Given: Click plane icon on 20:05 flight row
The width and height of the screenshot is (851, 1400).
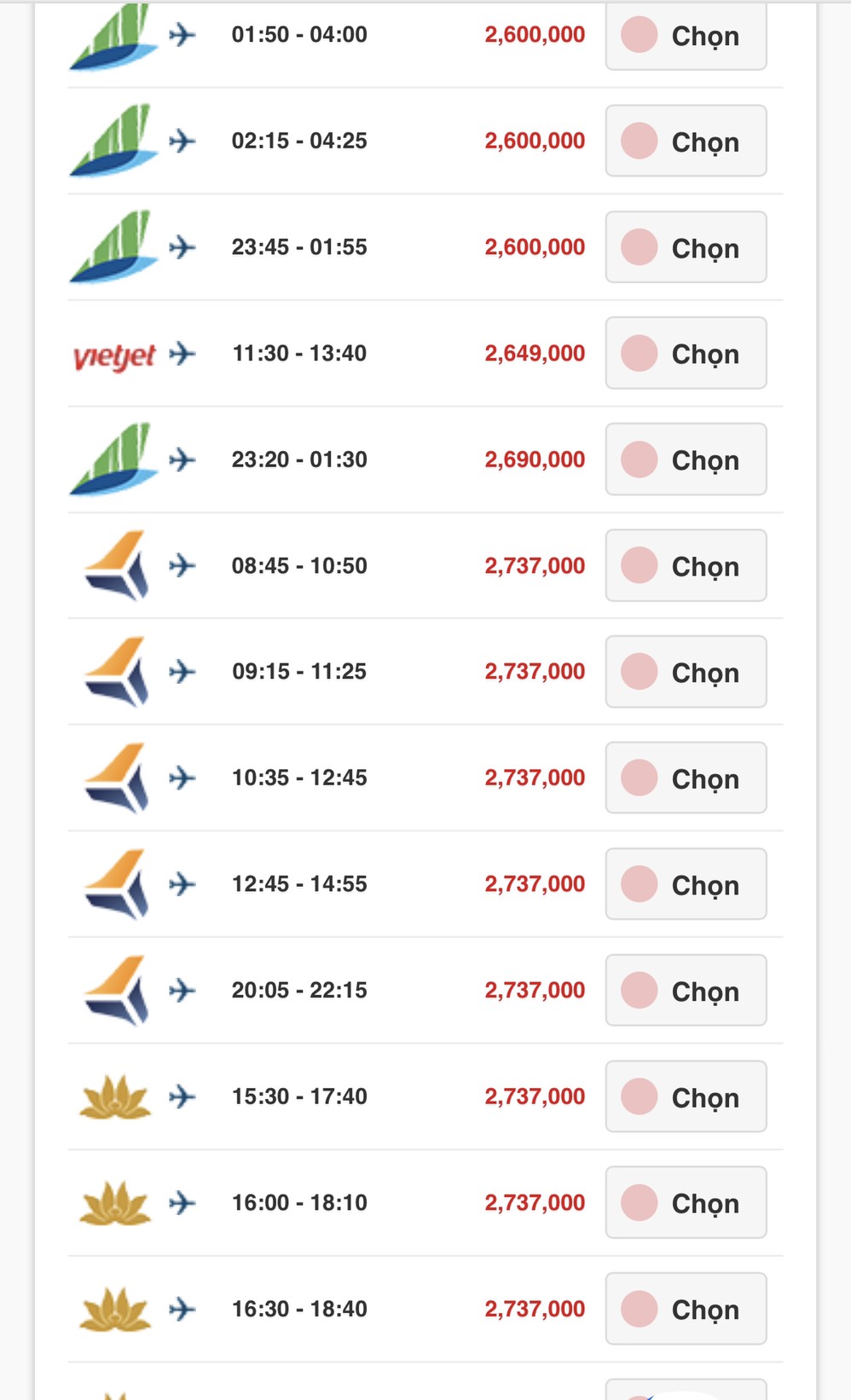Looking at the screenshot, I should [x=182, y=991].
